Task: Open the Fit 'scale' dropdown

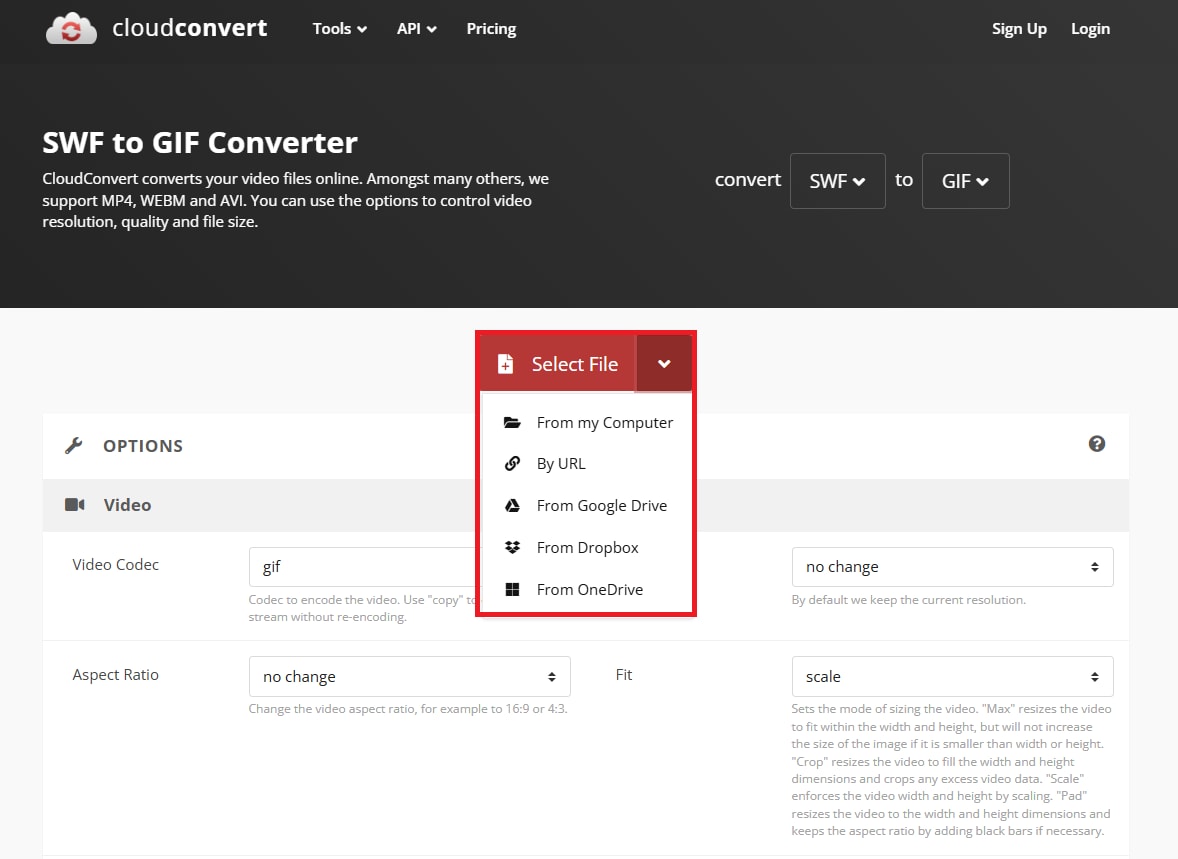Action: 953,676
